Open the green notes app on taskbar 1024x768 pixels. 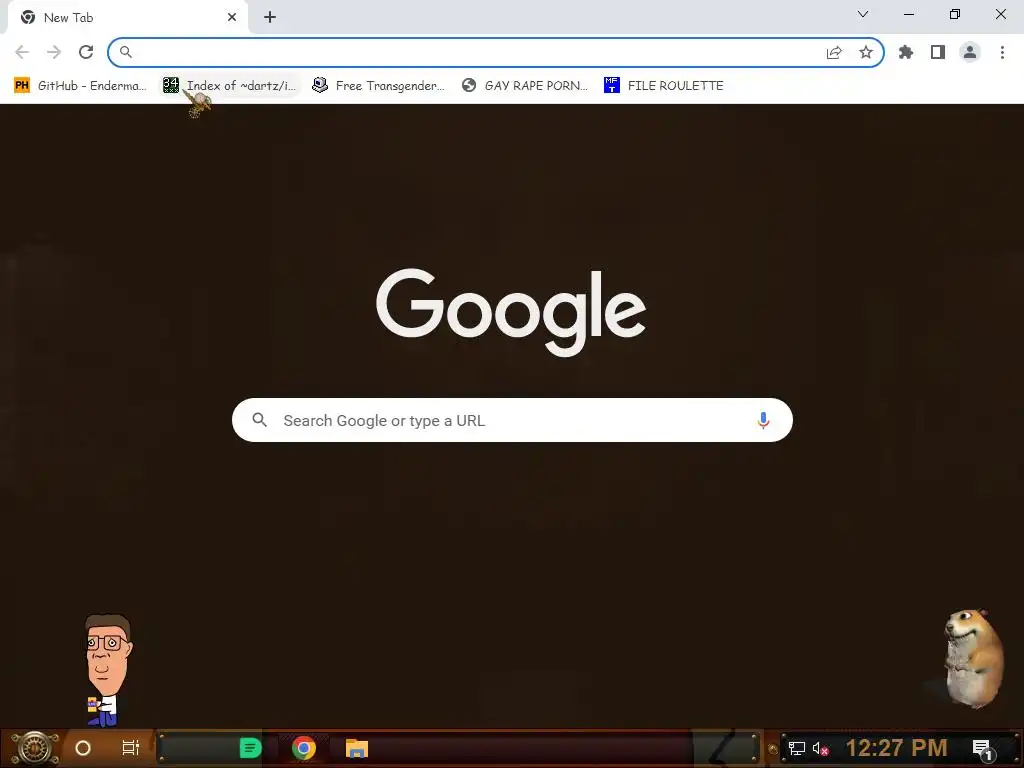[250, 748]
